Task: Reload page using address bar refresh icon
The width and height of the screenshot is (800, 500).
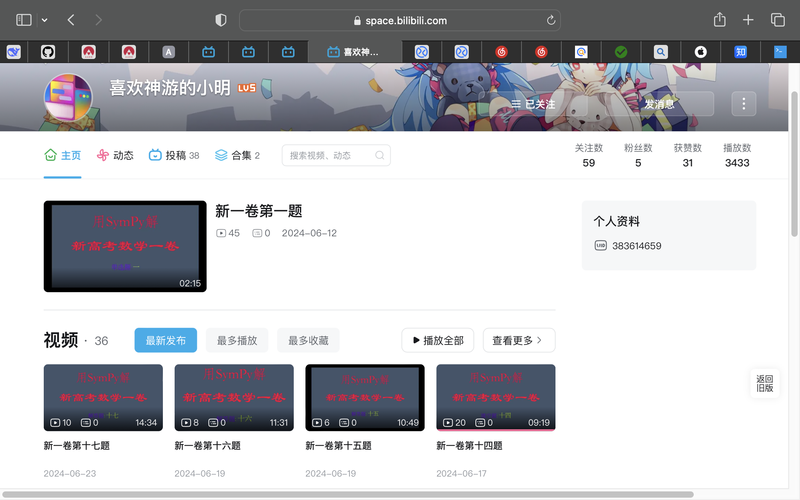Action: 551,20
